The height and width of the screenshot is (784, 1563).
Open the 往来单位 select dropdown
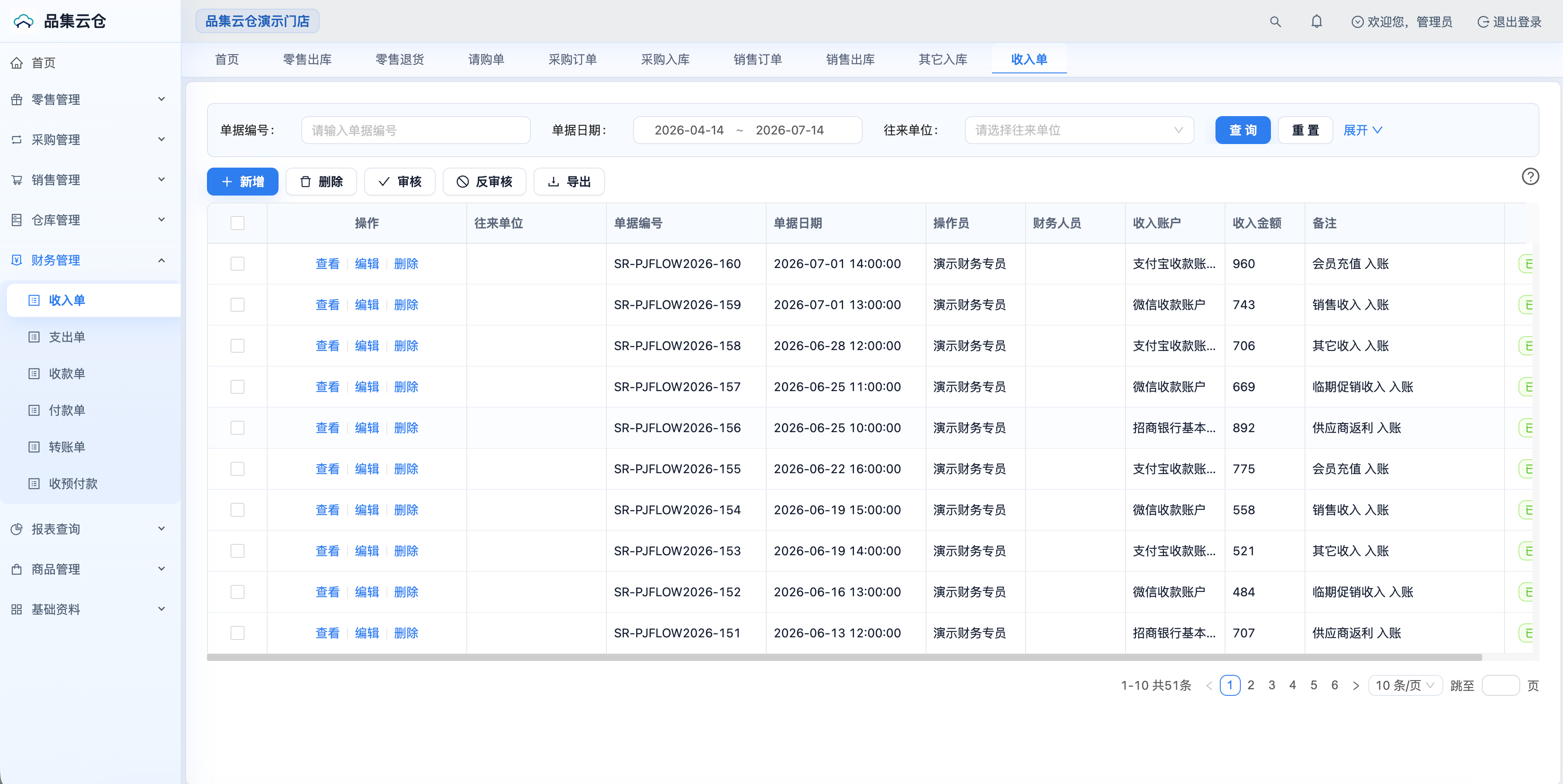(x=1079, y=130)
